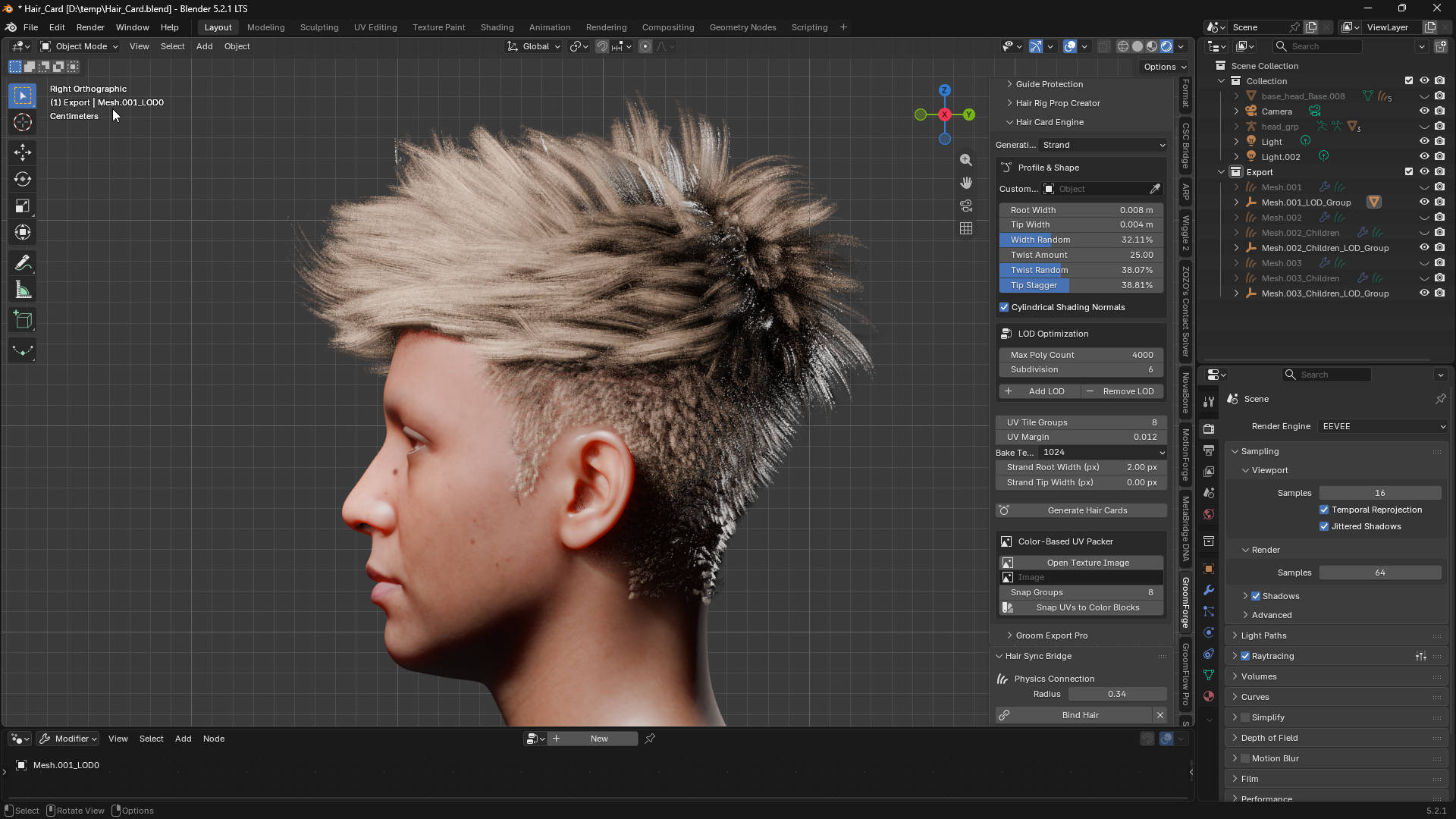Viewport: 1456px width, 819px height.
Task: Select the Cursor tool in the toolbar
Action: click(23, 122)
